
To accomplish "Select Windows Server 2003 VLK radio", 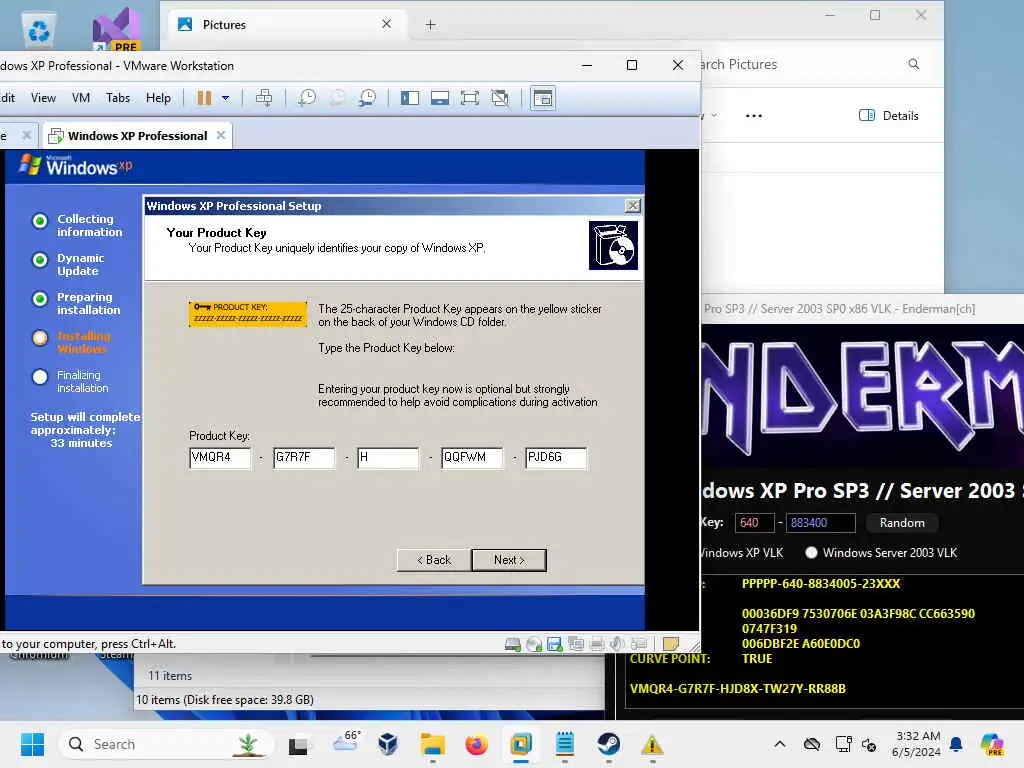I will pos(811,552).
